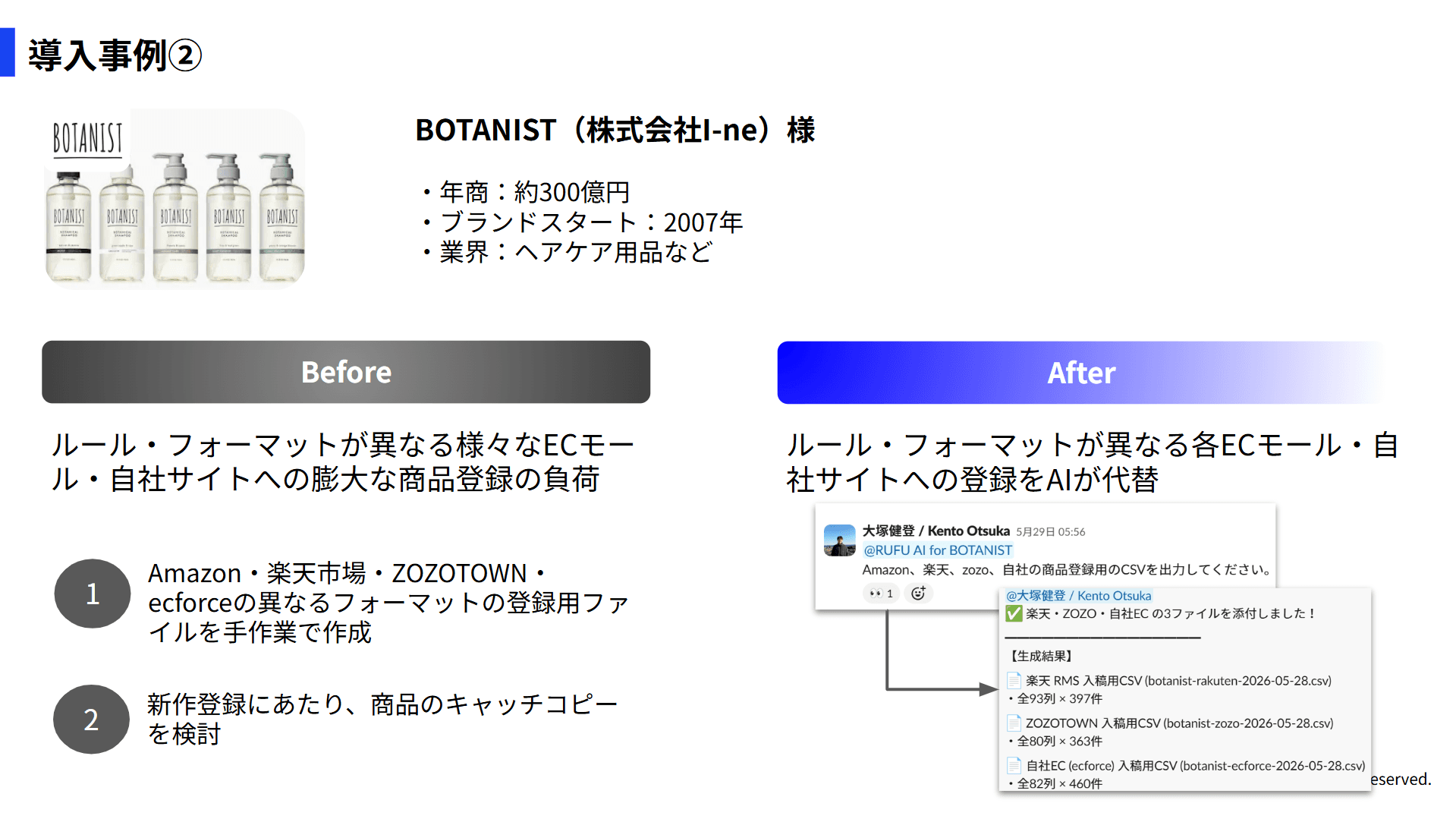Click the file name botanist-zozo-2026-05-28.csv

[1248, 723]
